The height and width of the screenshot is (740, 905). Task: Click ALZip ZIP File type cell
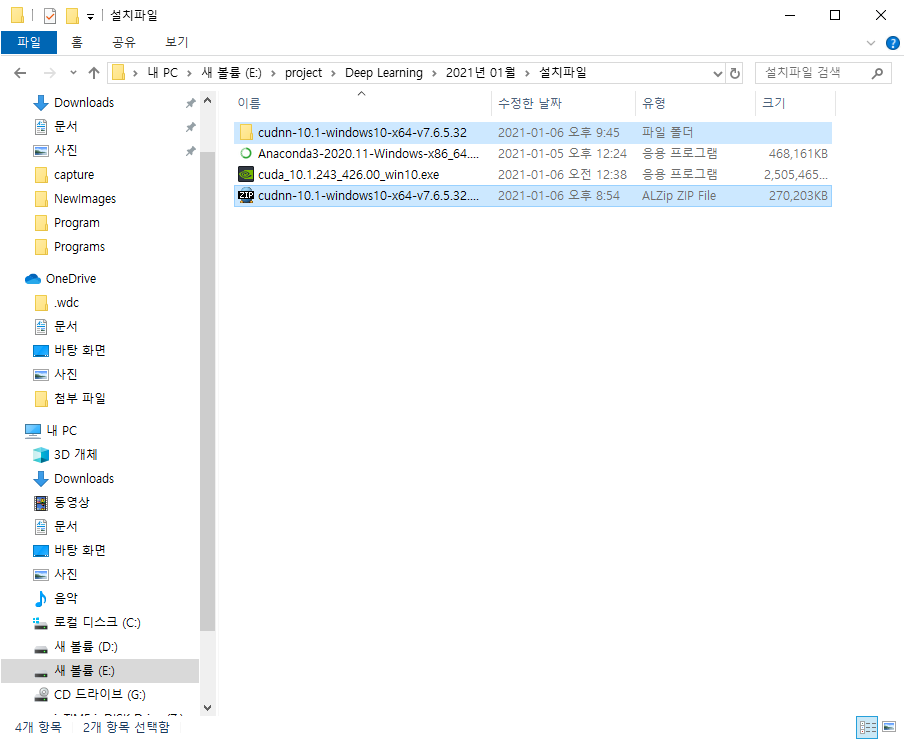(679, 196)
